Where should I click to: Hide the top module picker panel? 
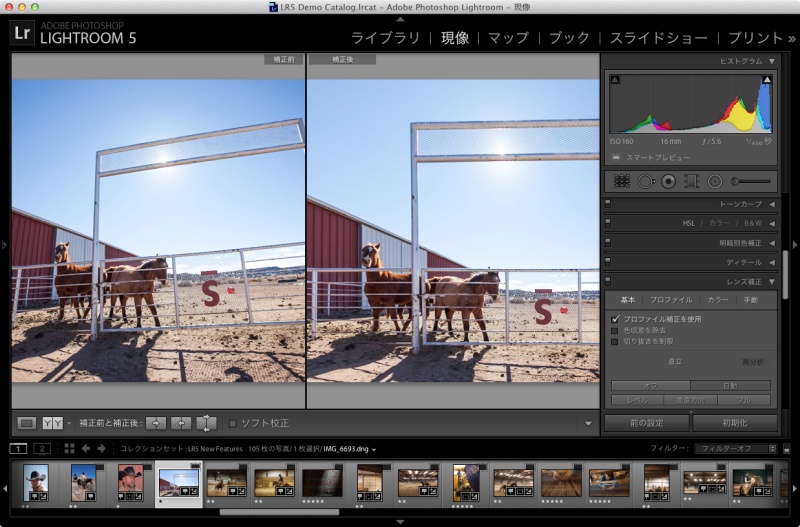coord(400,19)
